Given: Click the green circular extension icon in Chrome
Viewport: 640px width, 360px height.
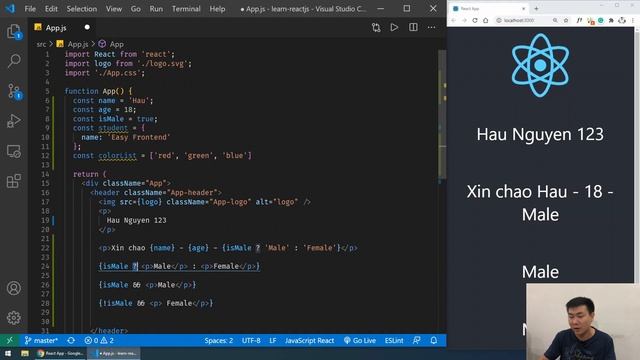Looking at the screenshot, I should pos(600,20).
